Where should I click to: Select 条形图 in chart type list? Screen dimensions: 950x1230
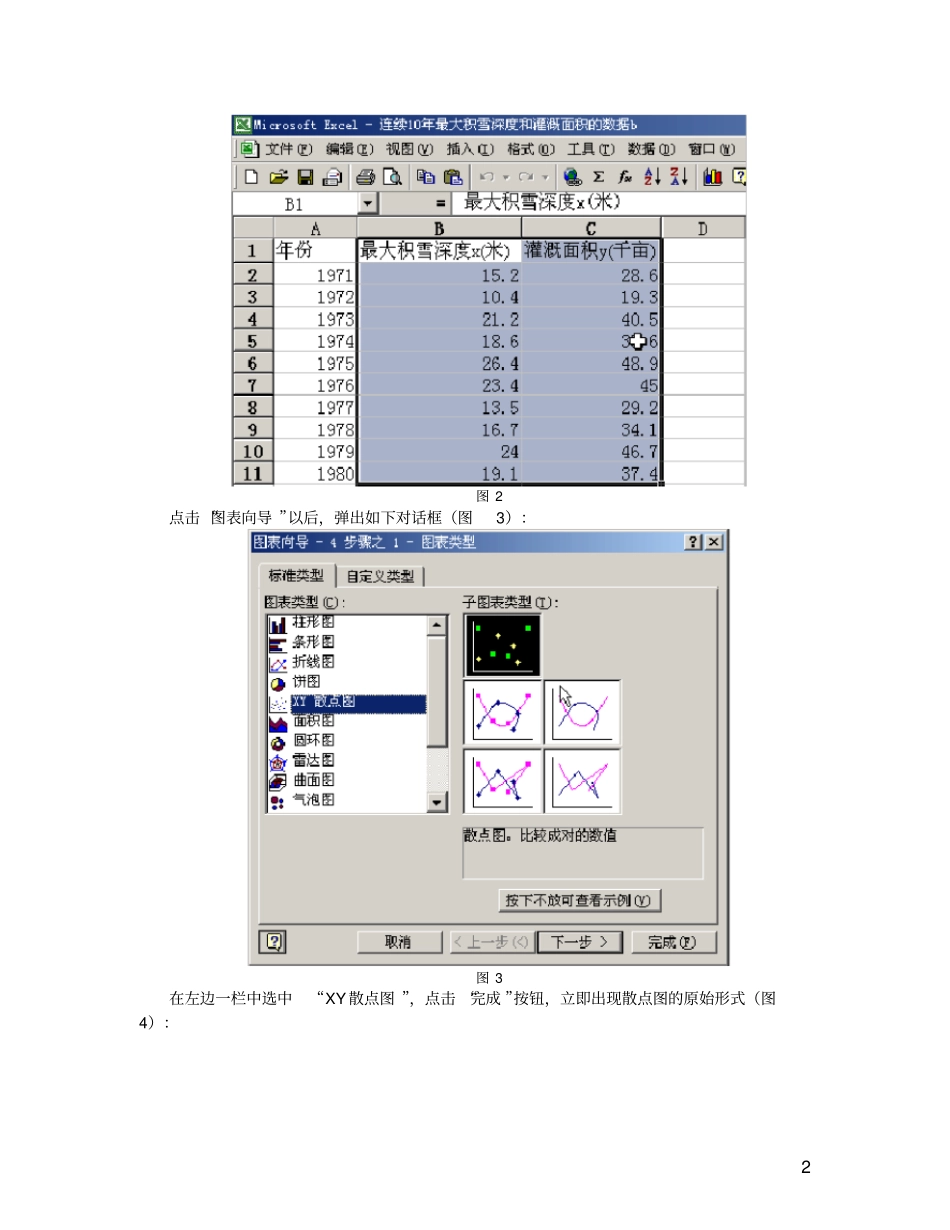(x=313, y=642)
